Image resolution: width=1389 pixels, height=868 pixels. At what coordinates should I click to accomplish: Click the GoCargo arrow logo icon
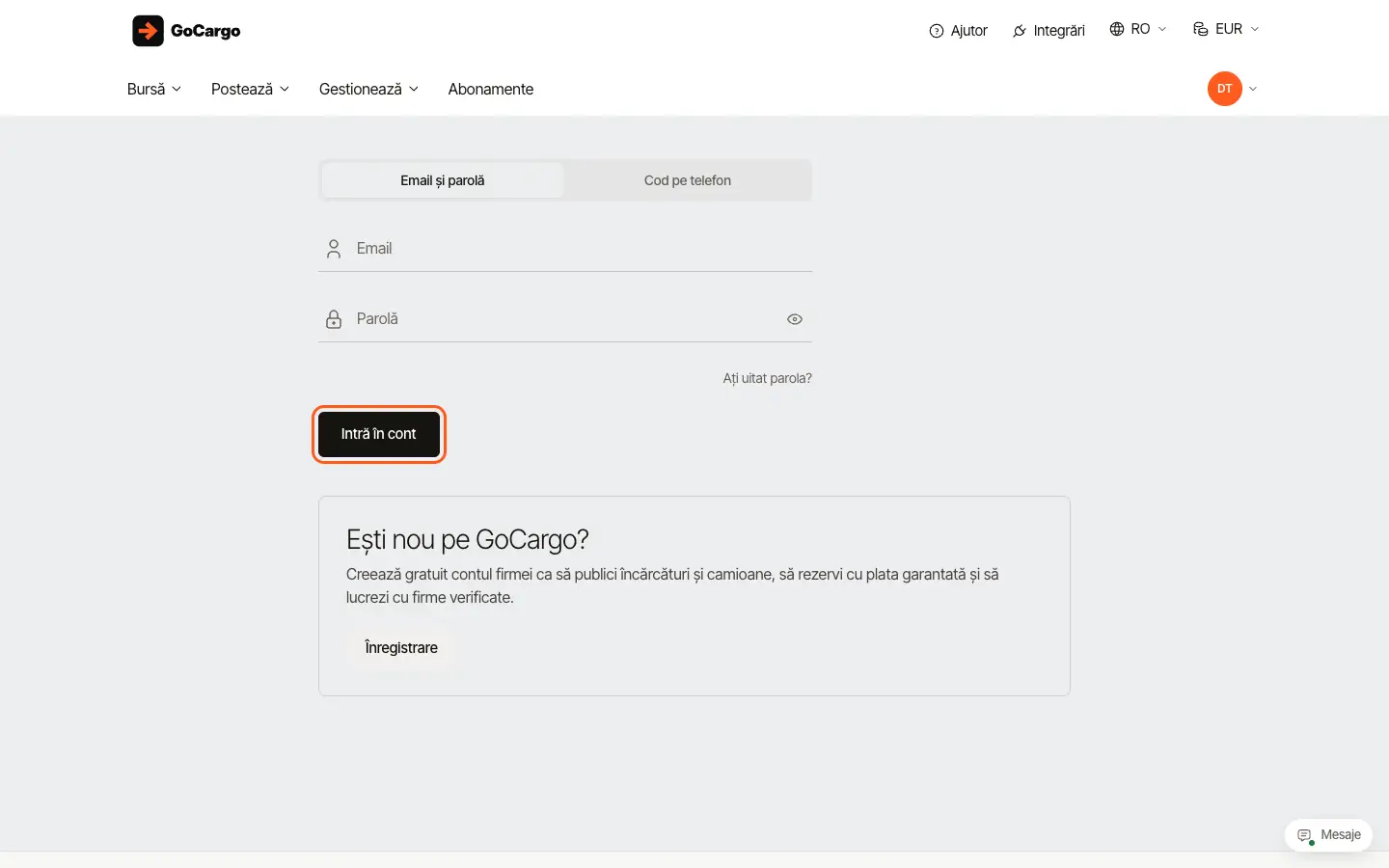[x=148, y=31]
